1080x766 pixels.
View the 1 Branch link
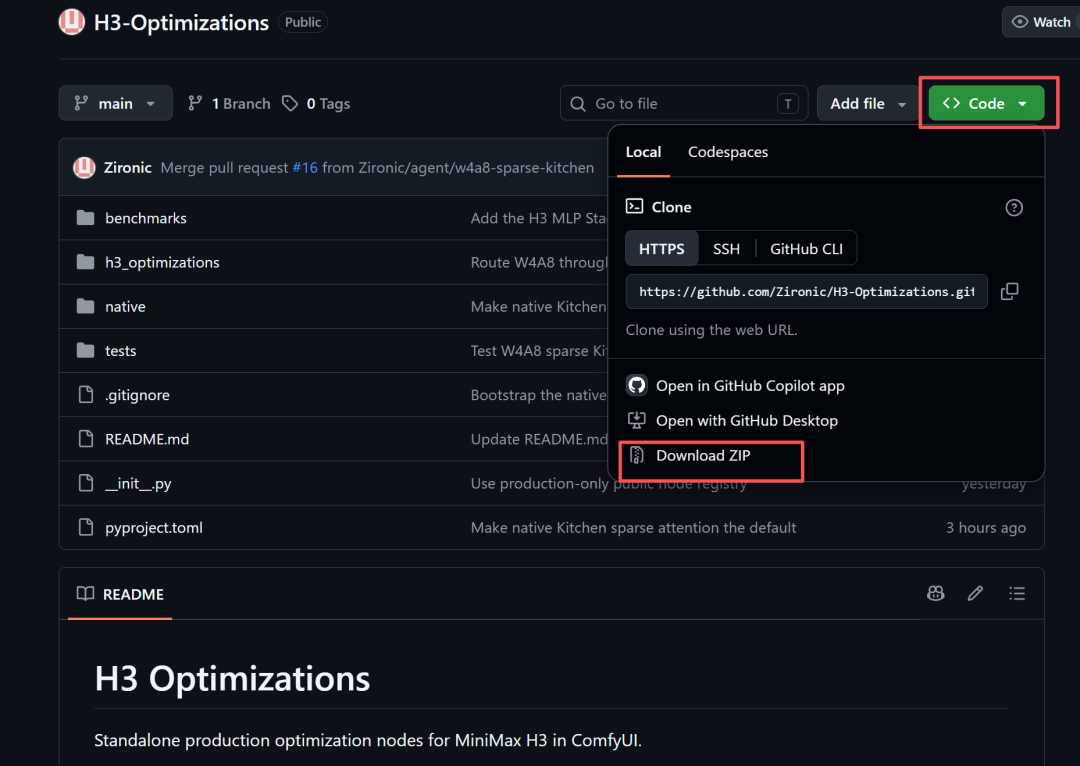click(229, 103)
